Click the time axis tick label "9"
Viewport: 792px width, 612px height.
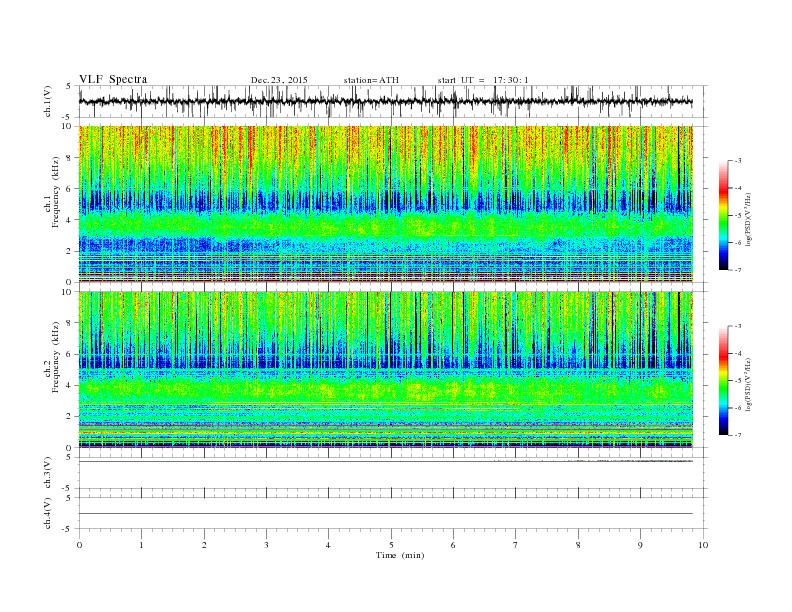click(x=640, y=545)
